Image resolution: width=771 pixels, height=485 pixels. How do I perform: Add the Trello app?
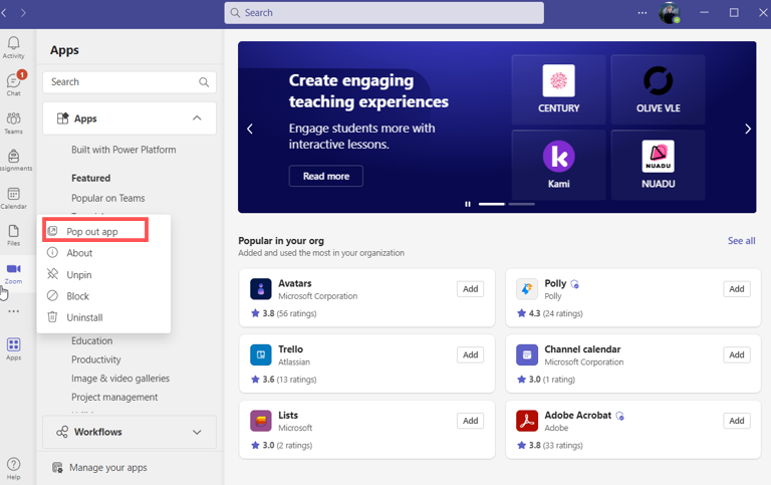(x=470, y=355)
